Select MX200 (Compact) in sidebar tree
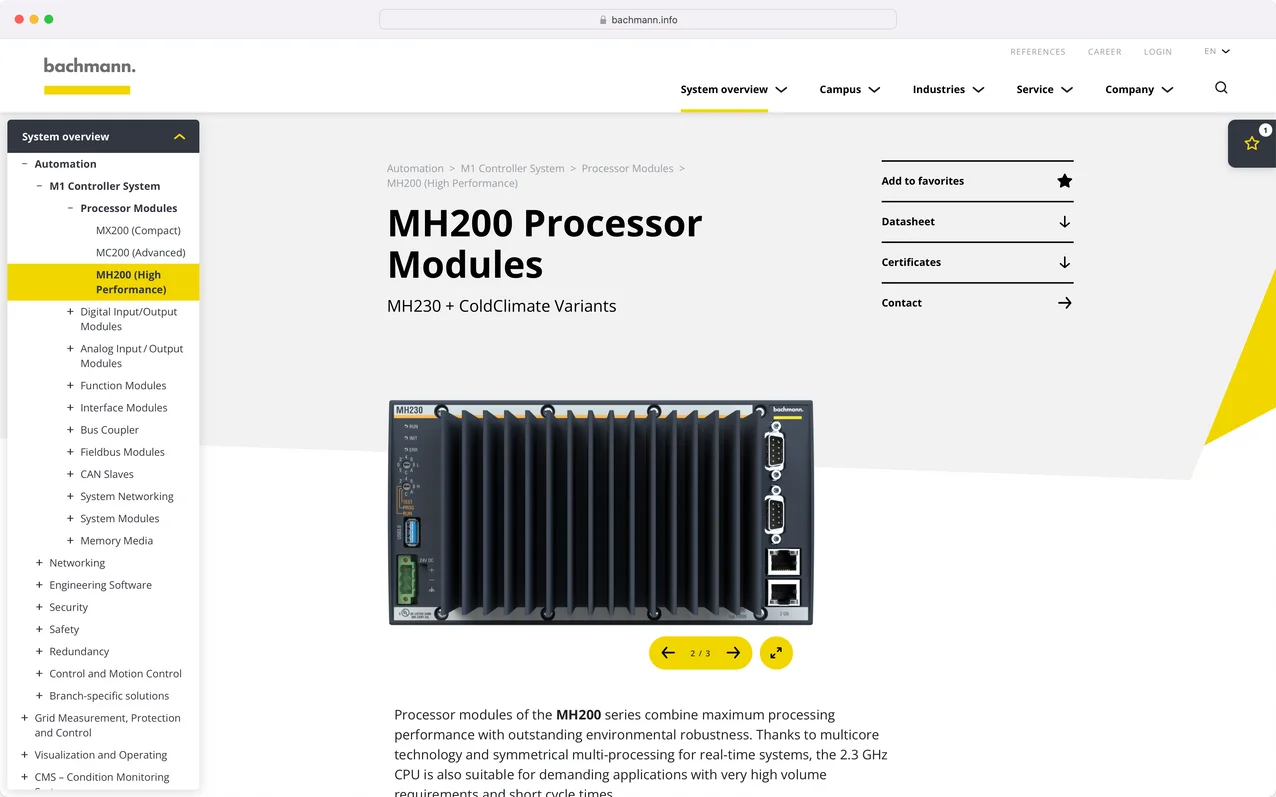This screenshot has width=1276, height=797. pyautogui.click(x=138, y=230)
